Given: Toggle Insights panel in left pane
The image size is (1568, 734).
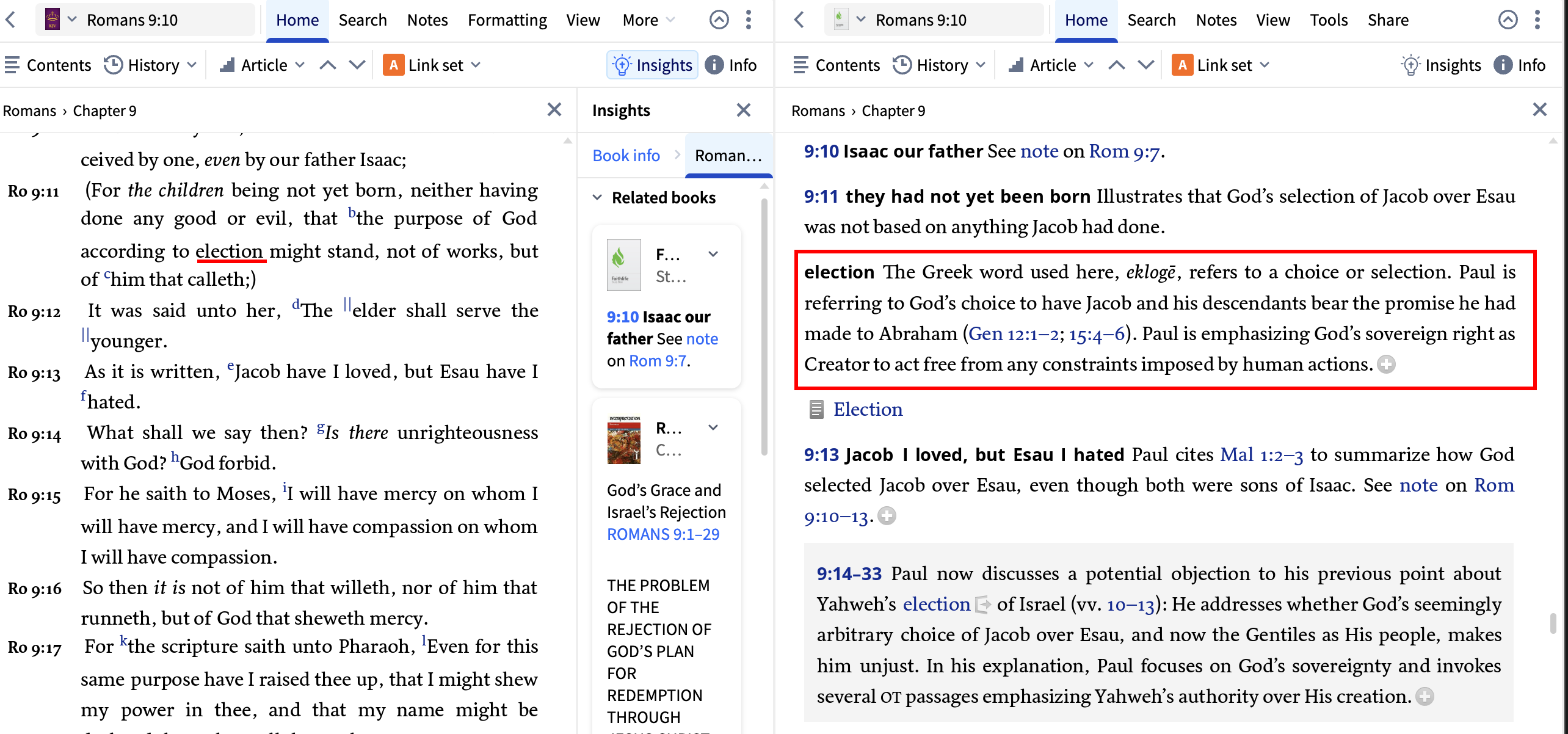Looking at the screenshot, I should 652,65.
